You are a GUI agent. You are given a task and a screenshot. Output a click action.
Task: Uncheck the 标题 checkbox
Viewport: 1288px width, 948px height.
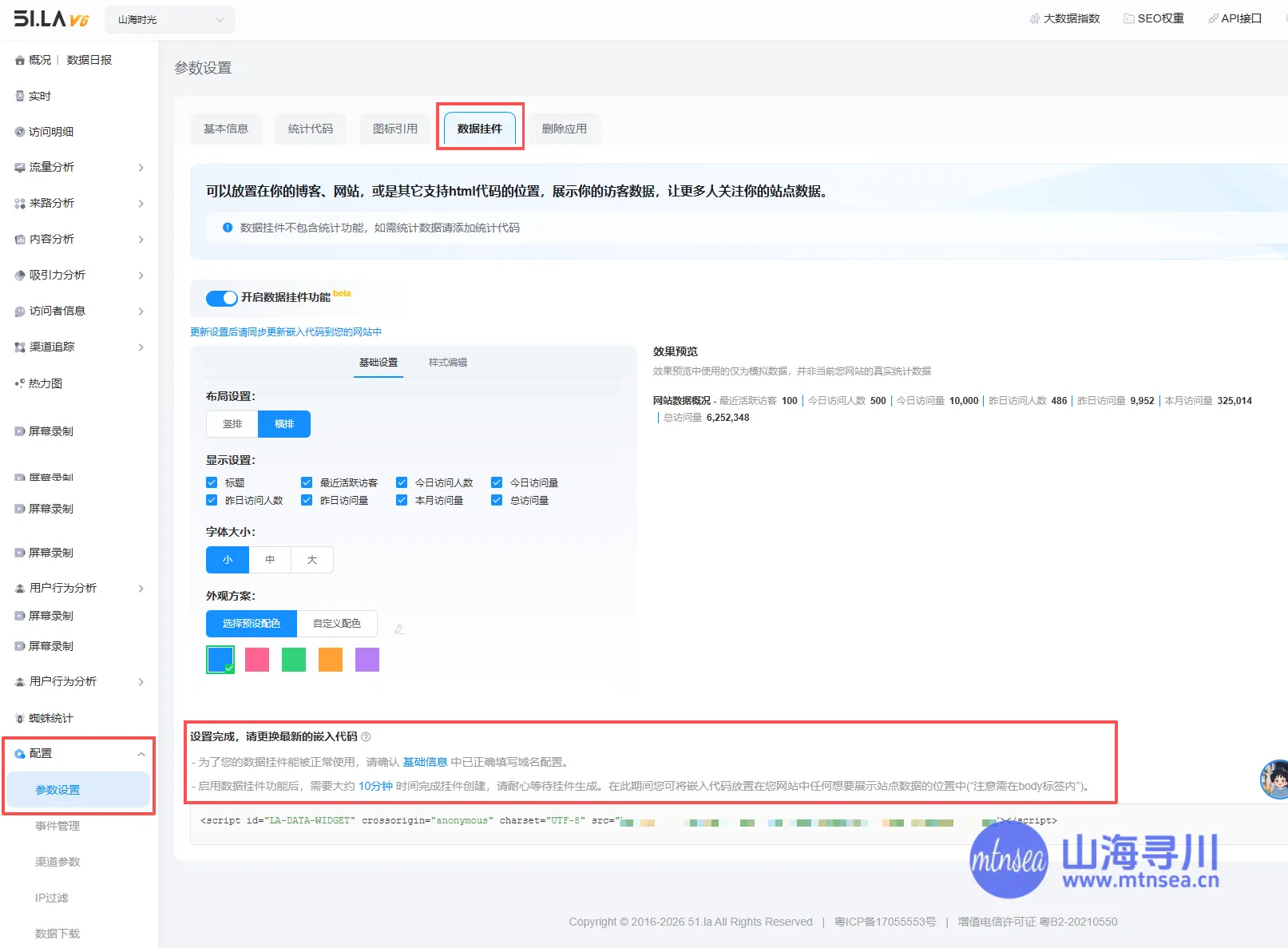coord(212,482)
